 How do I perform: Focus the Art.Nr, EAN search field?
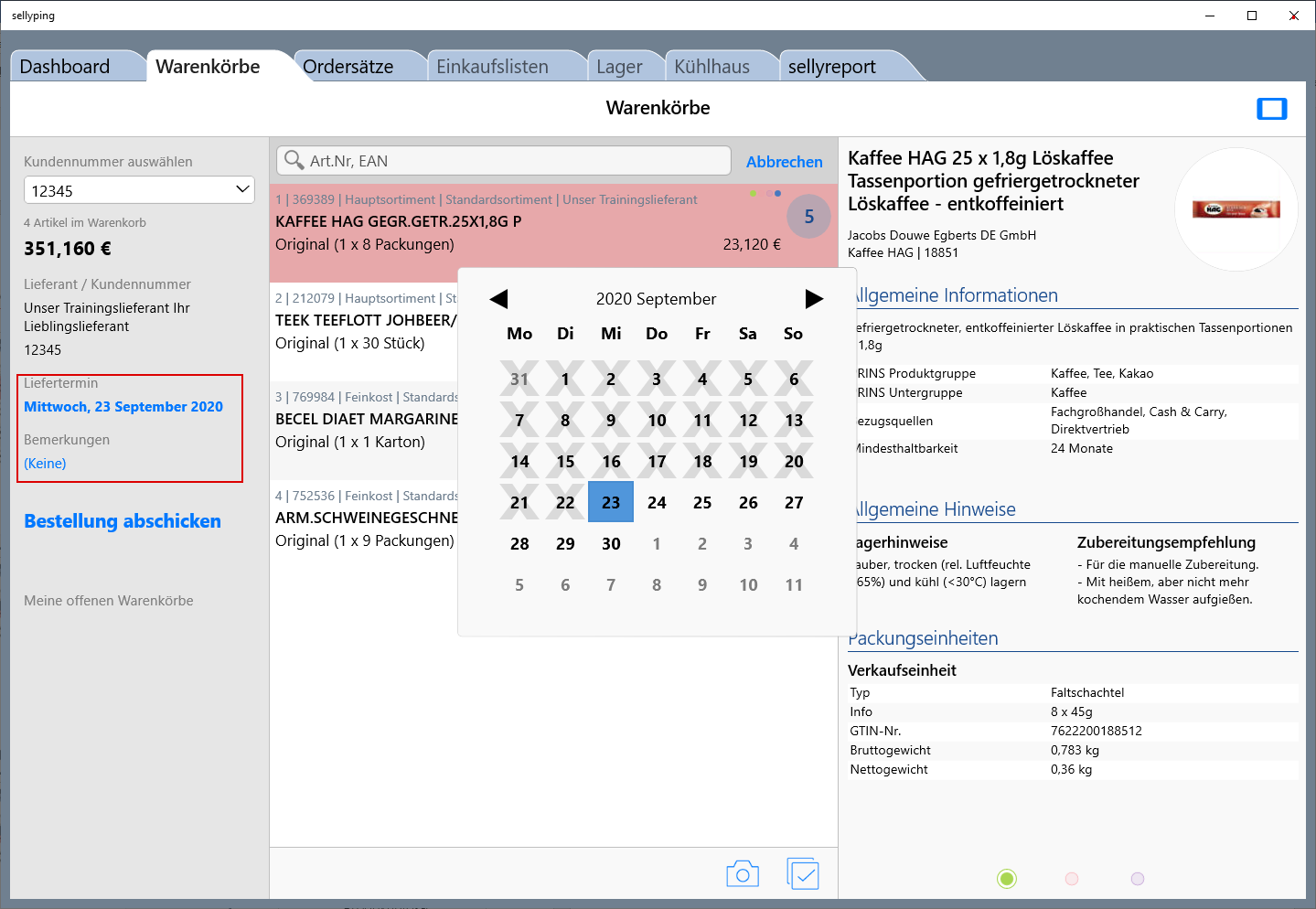point(504,161)
